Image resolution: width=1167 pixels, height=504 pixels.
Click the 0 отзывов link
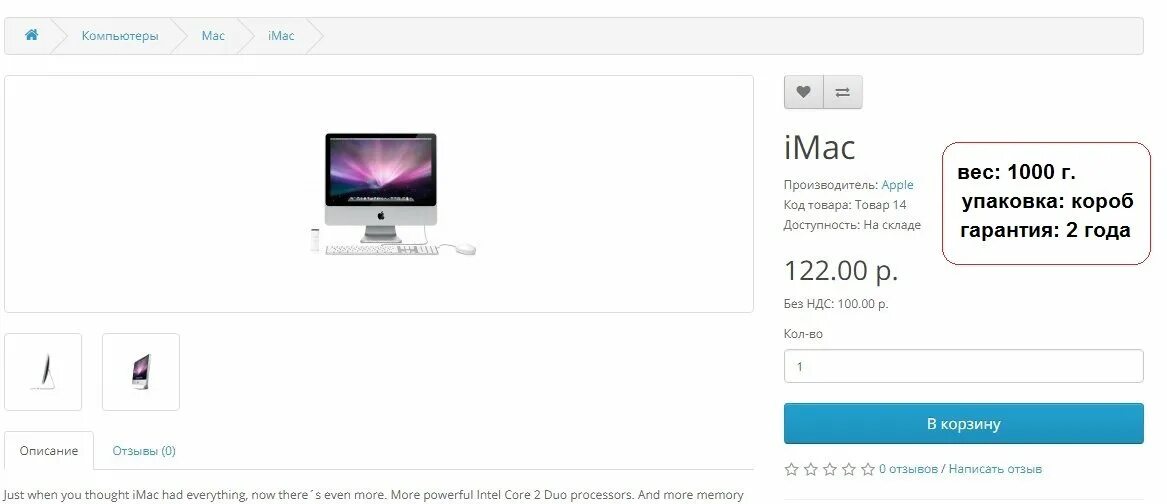coord(908,469)
